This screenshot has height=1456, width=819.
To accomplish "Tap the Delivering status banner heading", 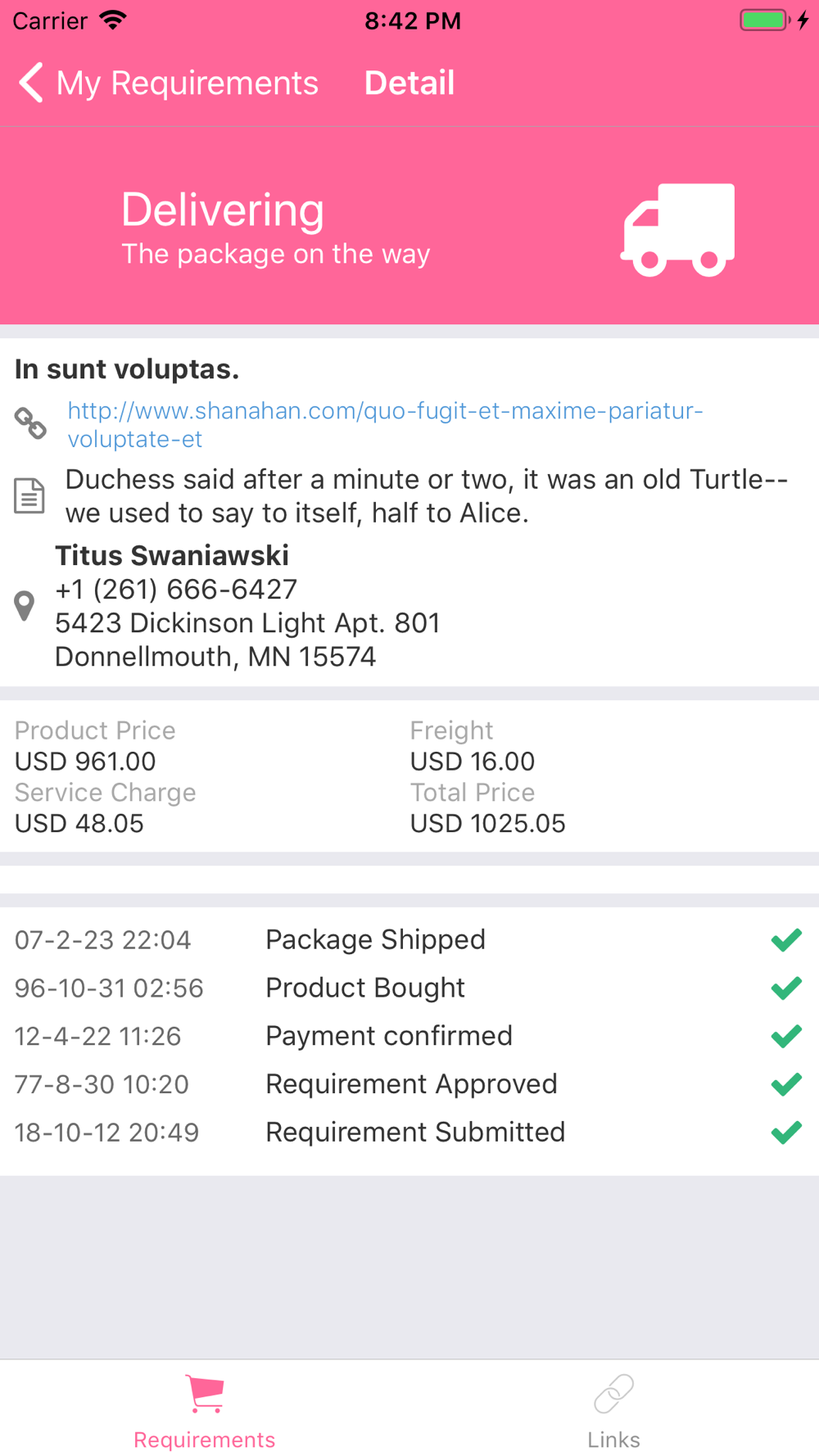I will 223,210.
